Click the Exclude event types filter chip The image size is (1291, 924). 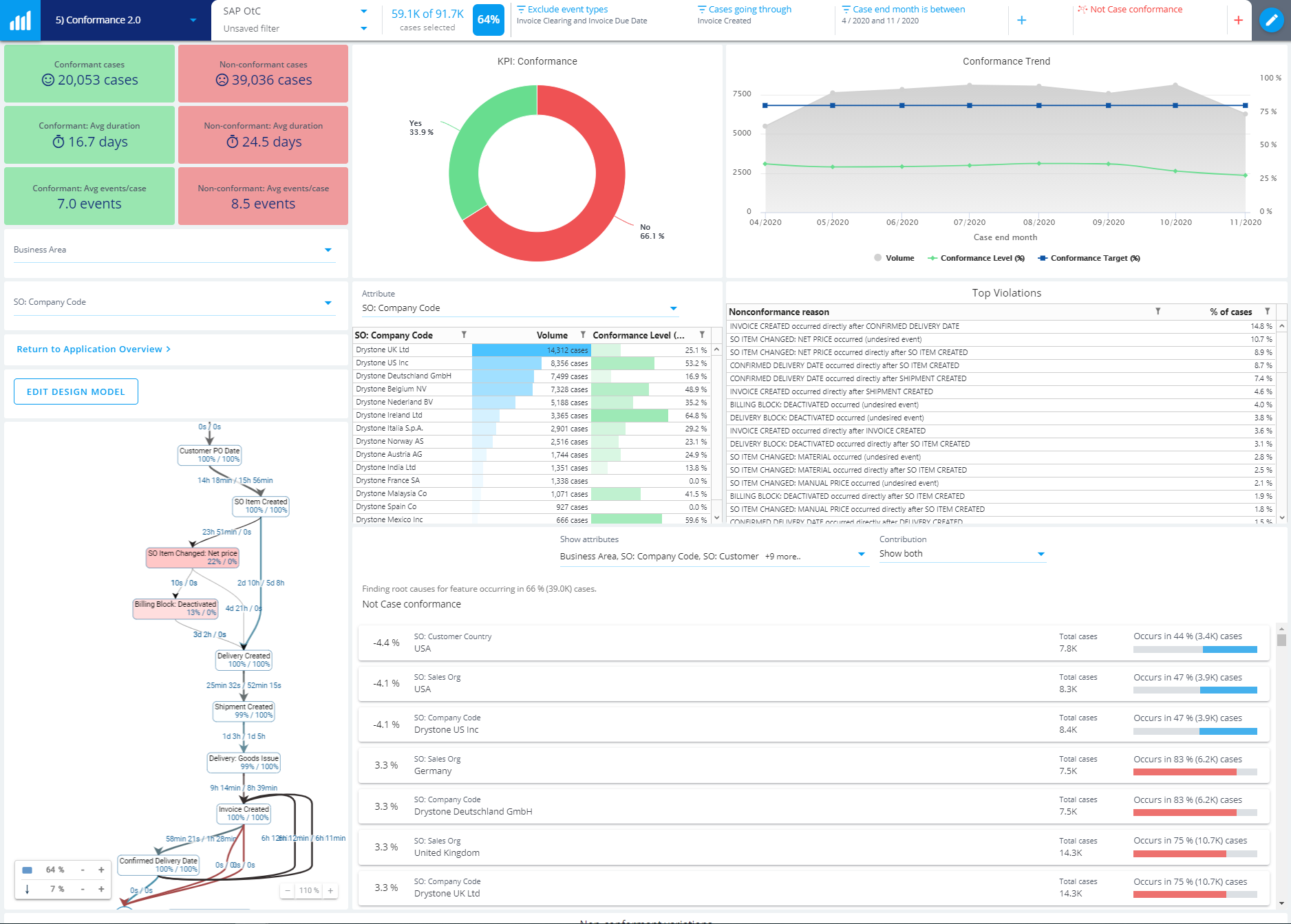point(582,14)
